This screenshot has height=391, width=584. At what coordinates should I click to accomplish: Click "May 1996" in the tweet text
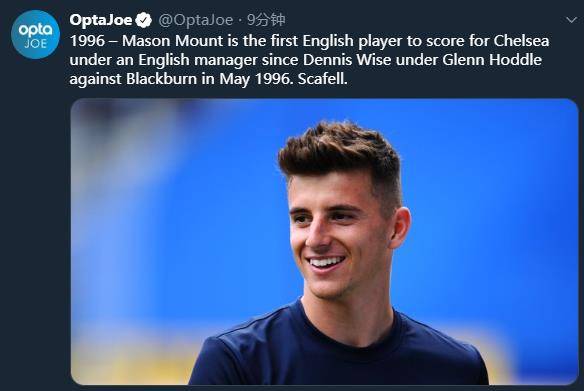click(256, 79)
